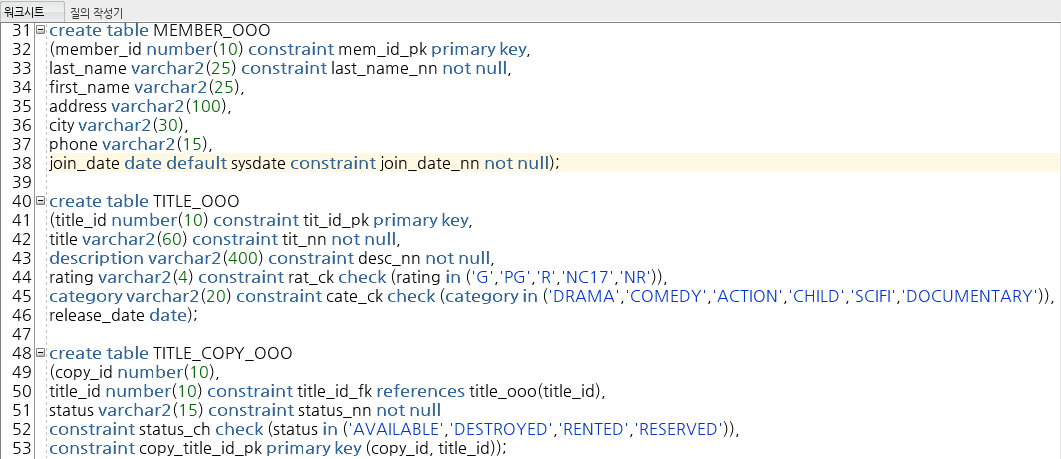1061x459 pixels.
Task: Click copy_id number(10) on line 49
Action: coord(134,372)
